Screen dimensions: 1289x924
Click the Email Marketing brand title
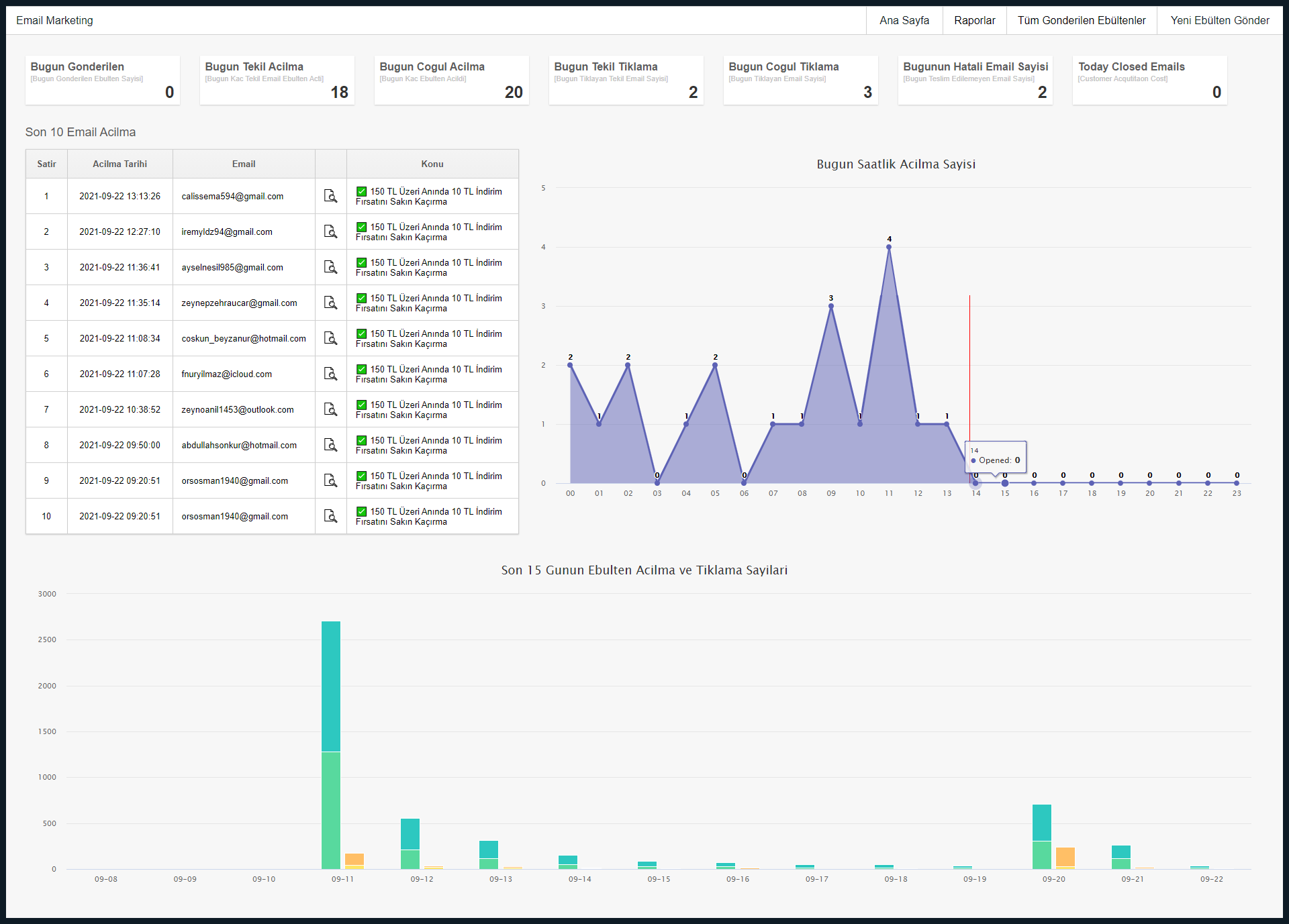54,20
